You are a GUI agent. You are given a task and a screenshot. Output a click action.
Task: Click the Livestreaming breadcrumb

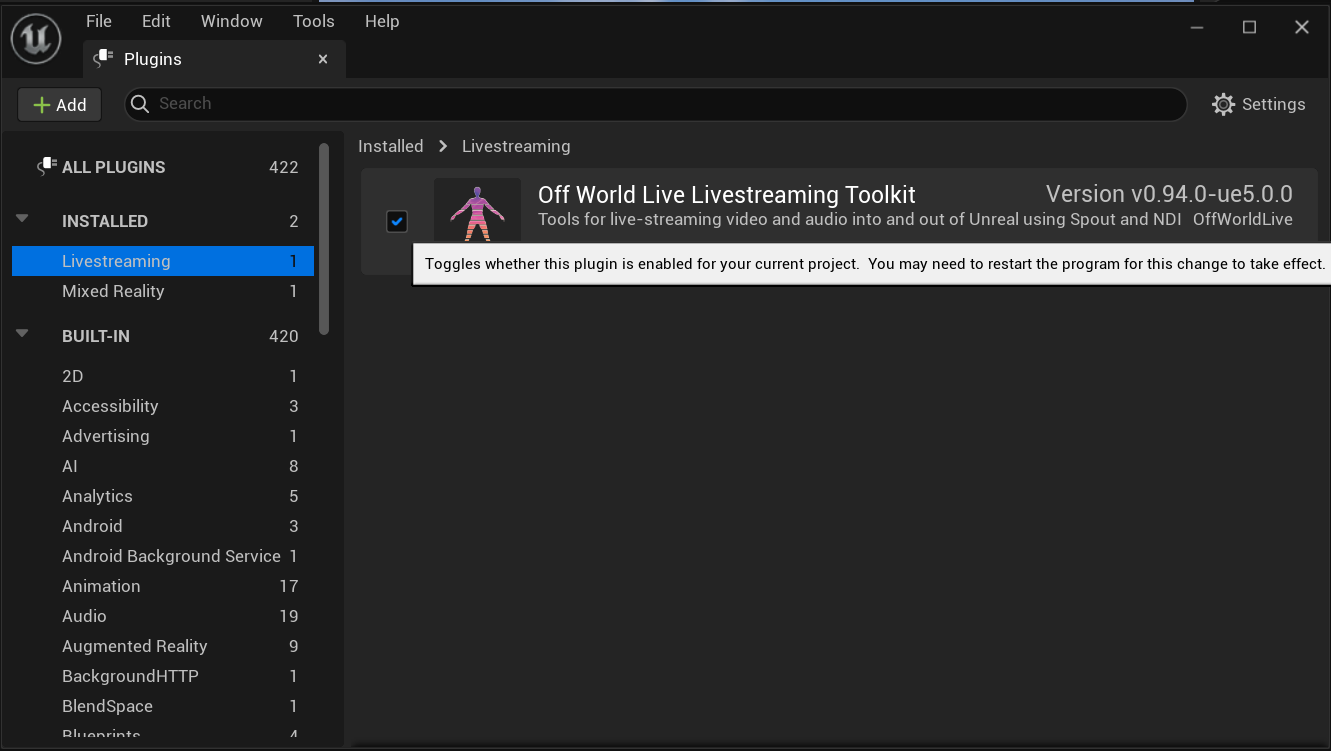(516, 146)
